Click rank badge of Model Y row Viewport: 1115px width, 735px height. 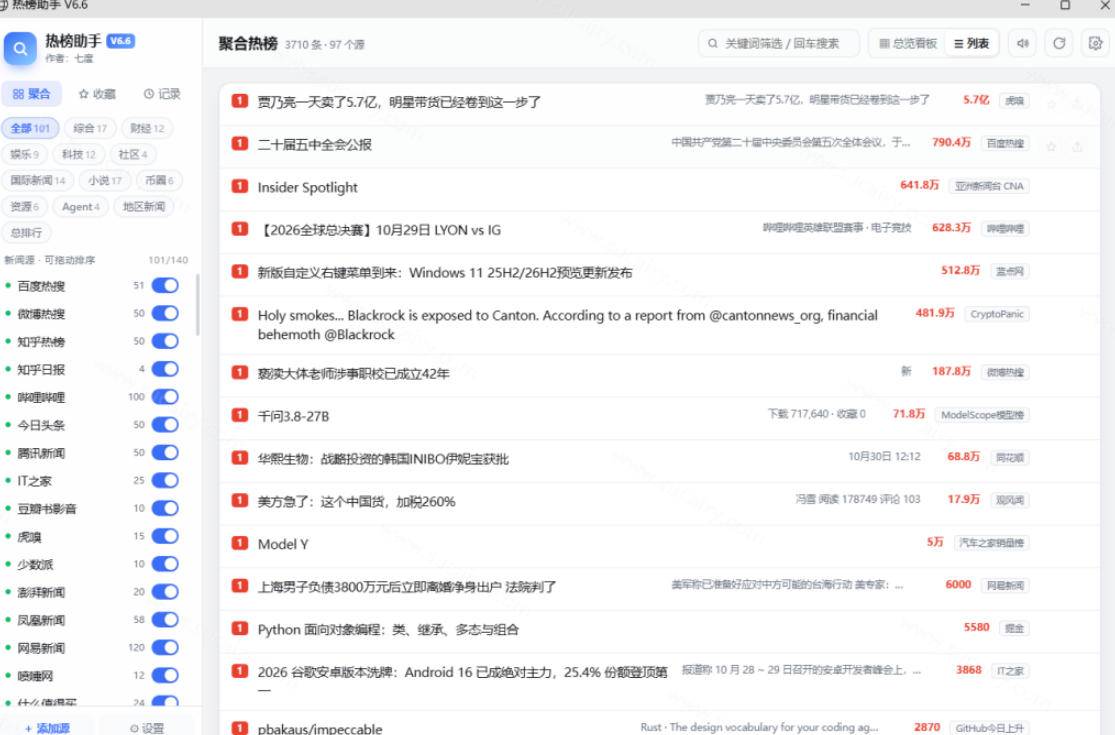(240, 543)
